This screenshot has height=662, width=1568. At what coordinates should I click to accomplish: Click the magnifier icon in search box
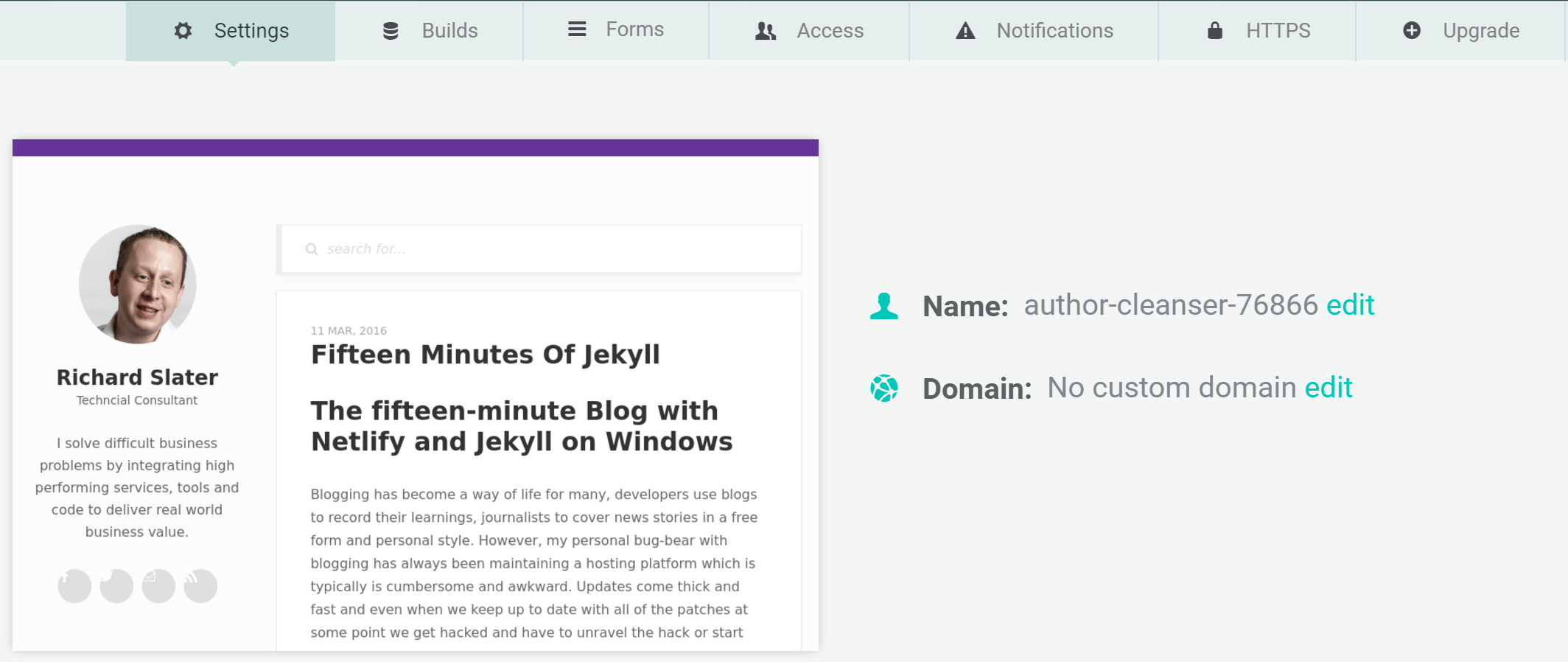312,249
